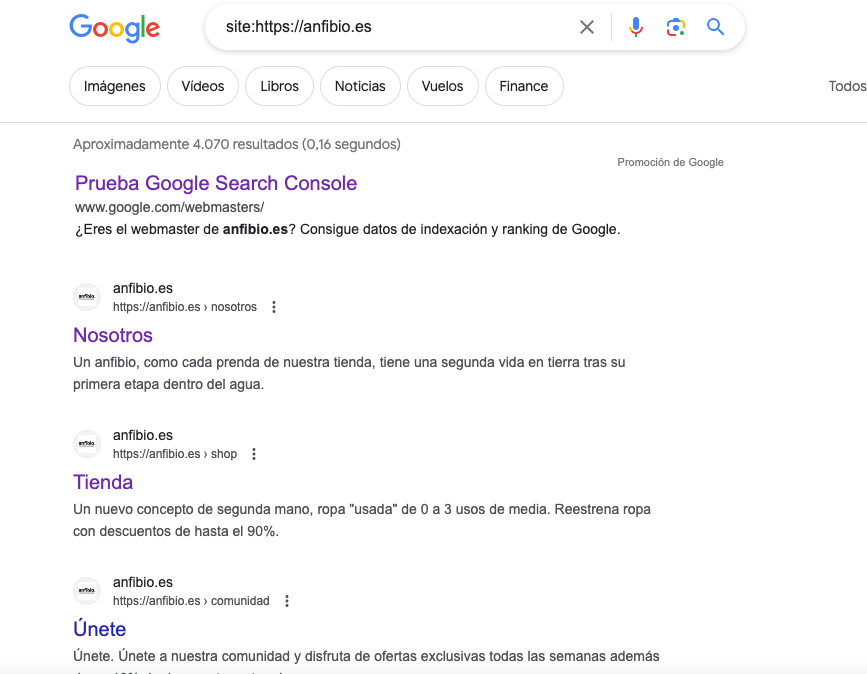The image size is (867, 674).
Task: Submit search with the magnifying glass icon
Action: [715, 27]
